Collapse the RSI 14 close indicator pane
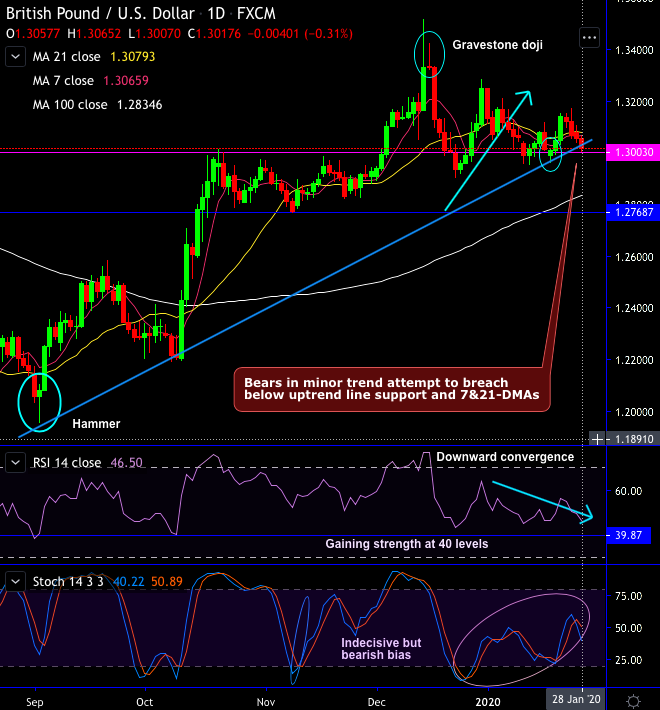660x710 pixels. 15,463
